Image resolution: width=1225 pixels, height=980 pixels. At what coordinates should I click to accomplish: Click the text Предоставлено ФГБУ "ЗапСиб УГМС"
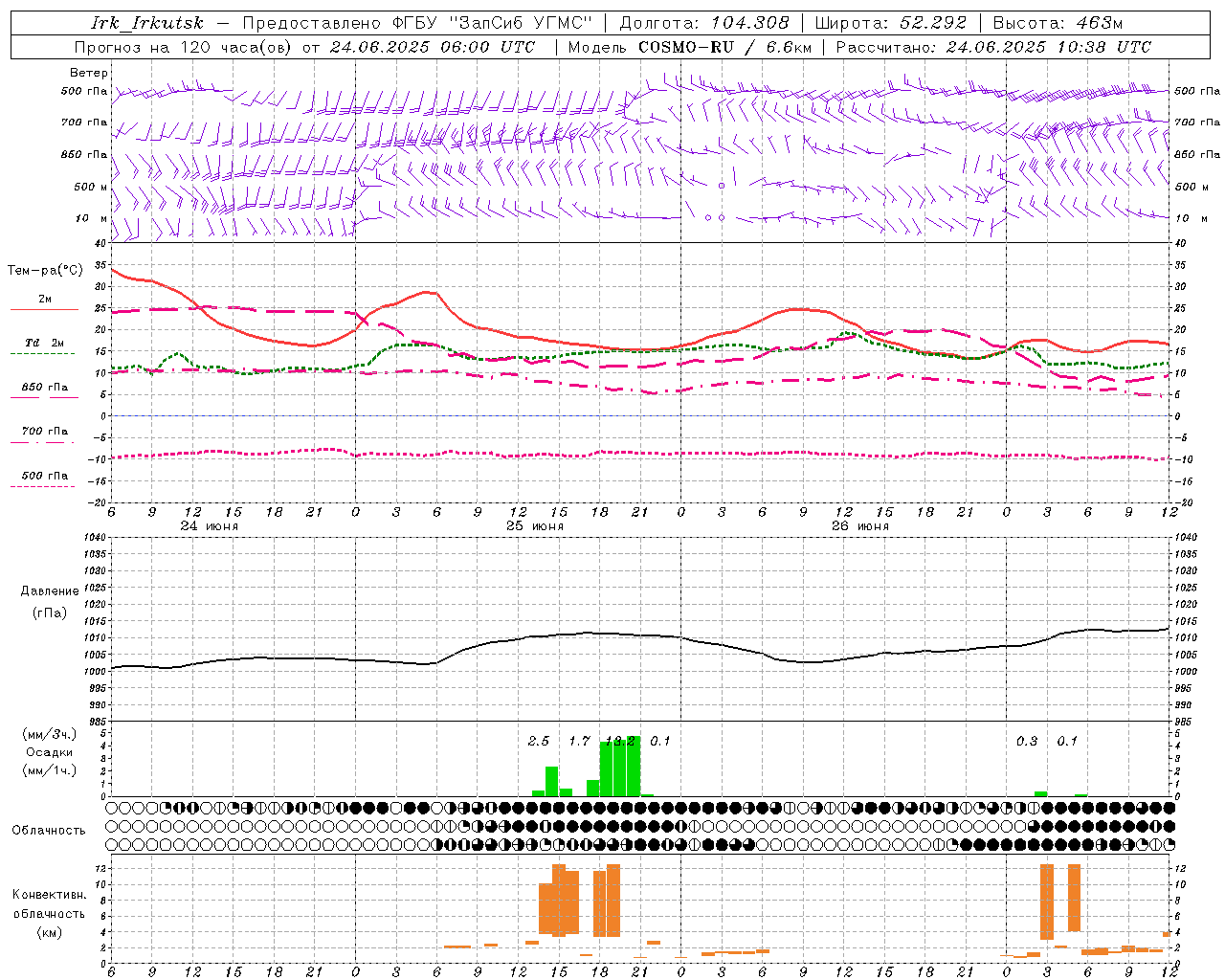click(x=417, y=23)
